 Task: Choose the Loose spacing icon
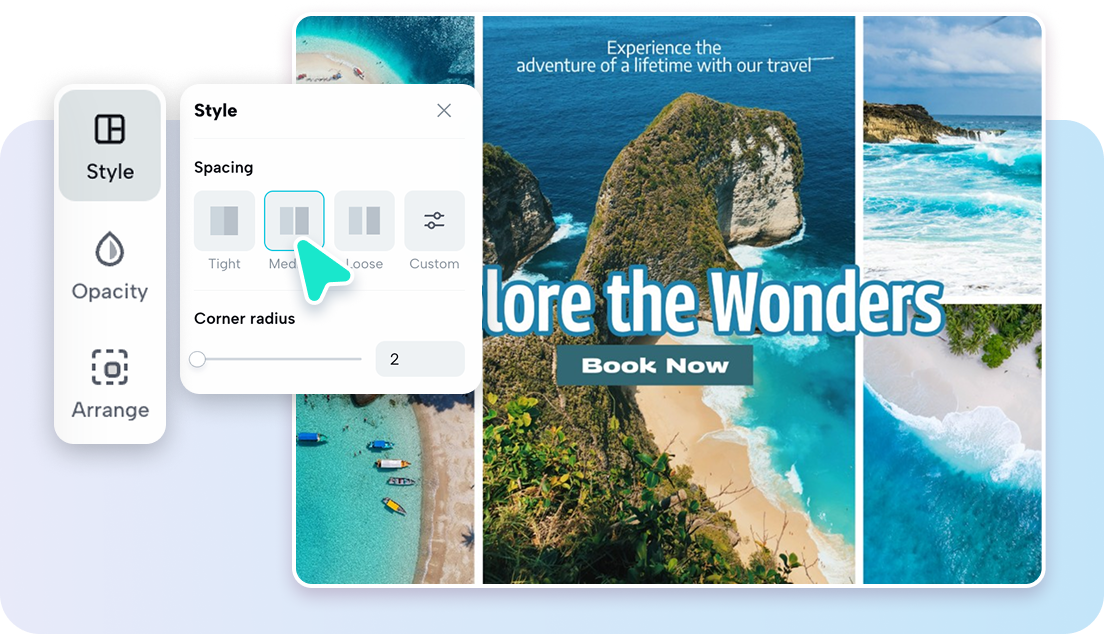(x=364, y=220)
